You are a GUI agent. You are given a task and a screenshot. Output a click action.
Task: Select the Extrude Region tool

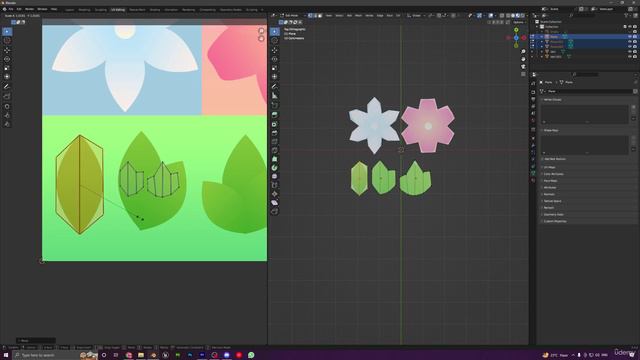coord(275,115)
